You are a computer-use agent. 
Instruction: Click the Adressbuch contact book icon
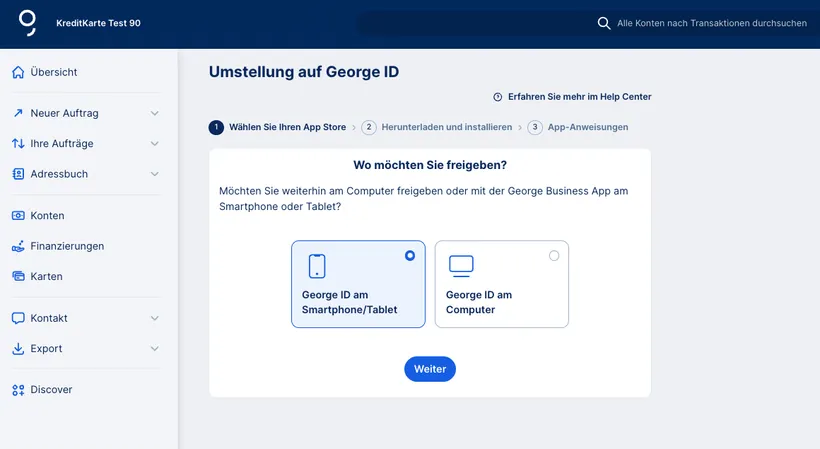(18, 174)
